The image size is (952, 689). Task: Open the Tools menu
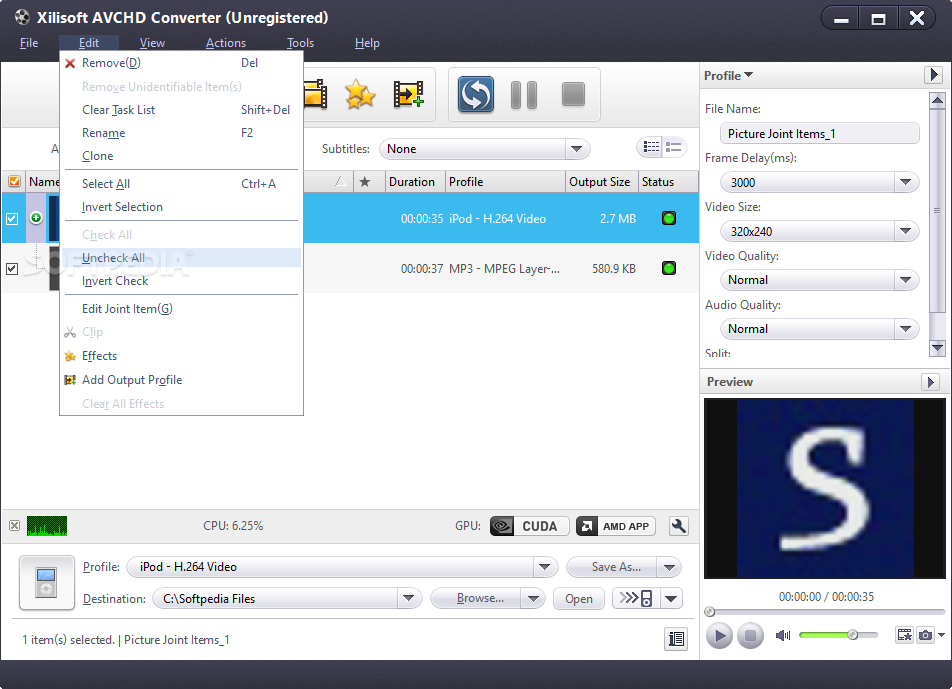coord(300,43)
